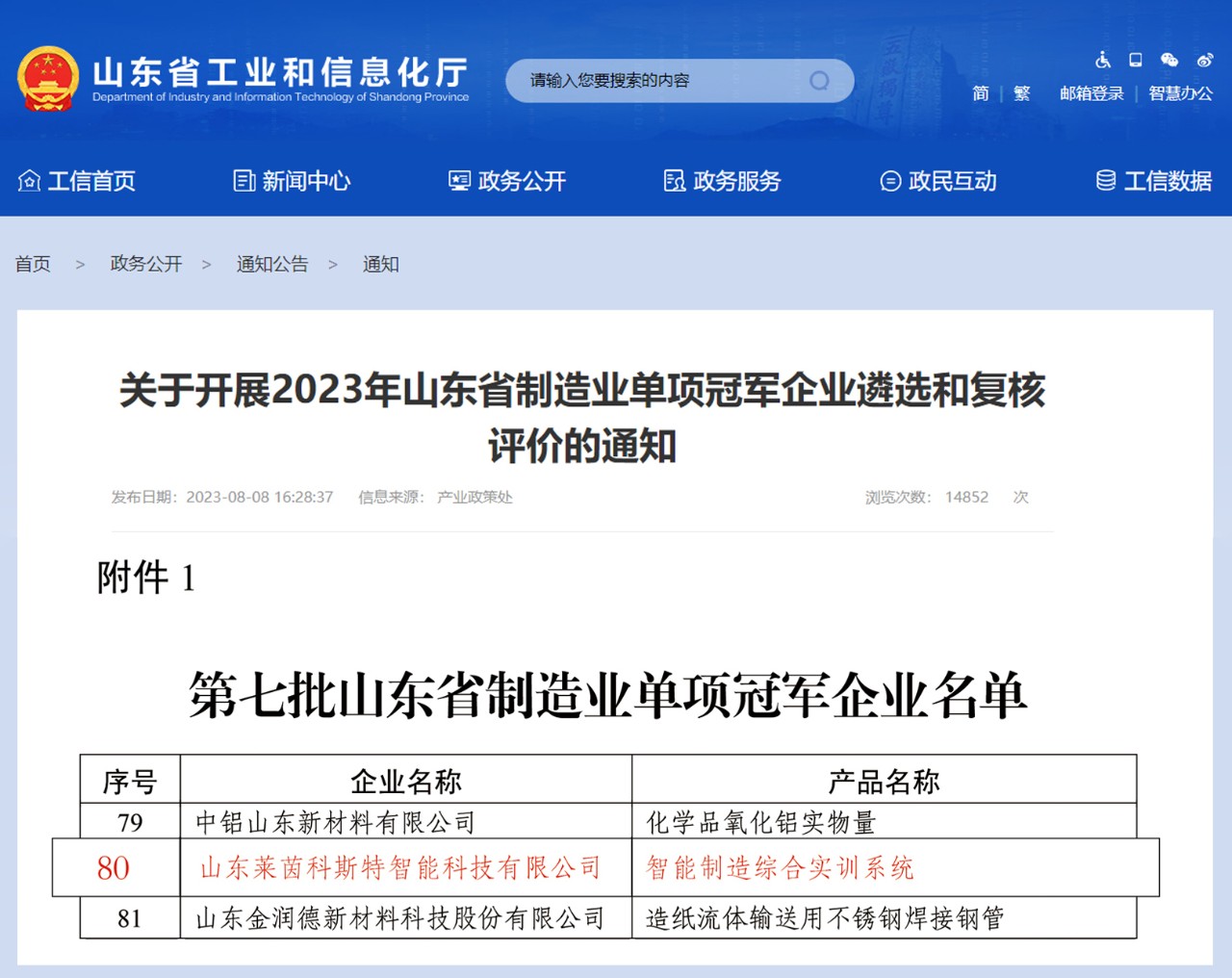Image resolution: width=1232 pixels, height=978 pixels.
Task: Open WeChat icon in header
Action: 1169,60
